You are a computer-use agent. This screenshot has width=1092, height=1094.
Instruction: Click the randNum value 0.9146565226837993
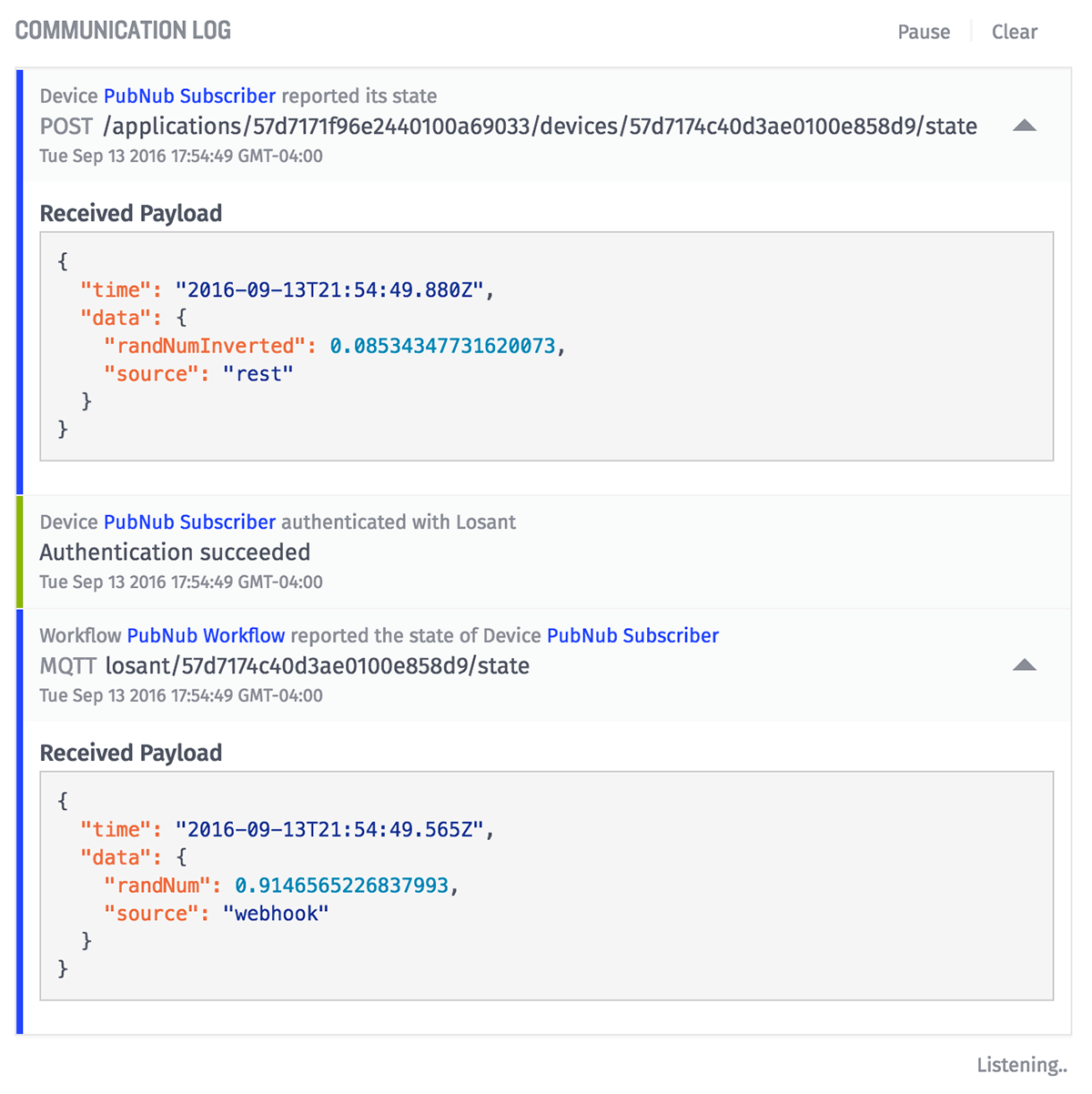(341, 886)
